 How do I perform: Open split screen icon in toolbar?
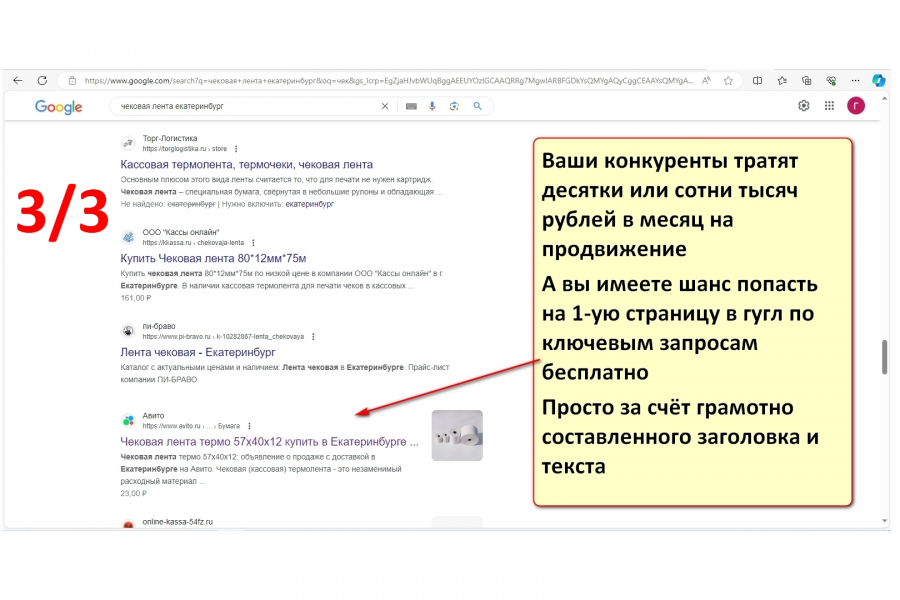click(758, 80)
